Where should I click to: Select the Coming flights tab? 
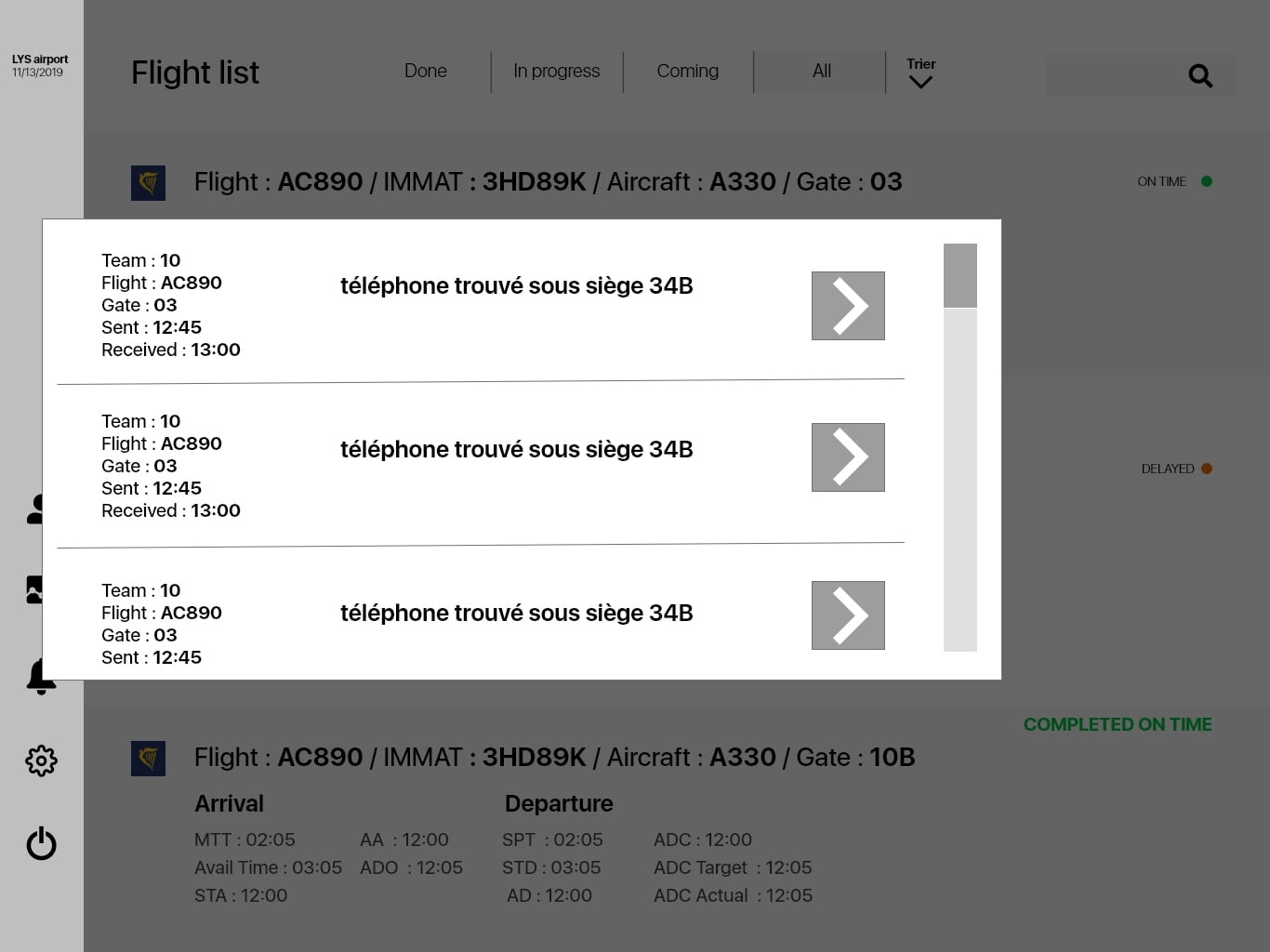tap(687, 72)
